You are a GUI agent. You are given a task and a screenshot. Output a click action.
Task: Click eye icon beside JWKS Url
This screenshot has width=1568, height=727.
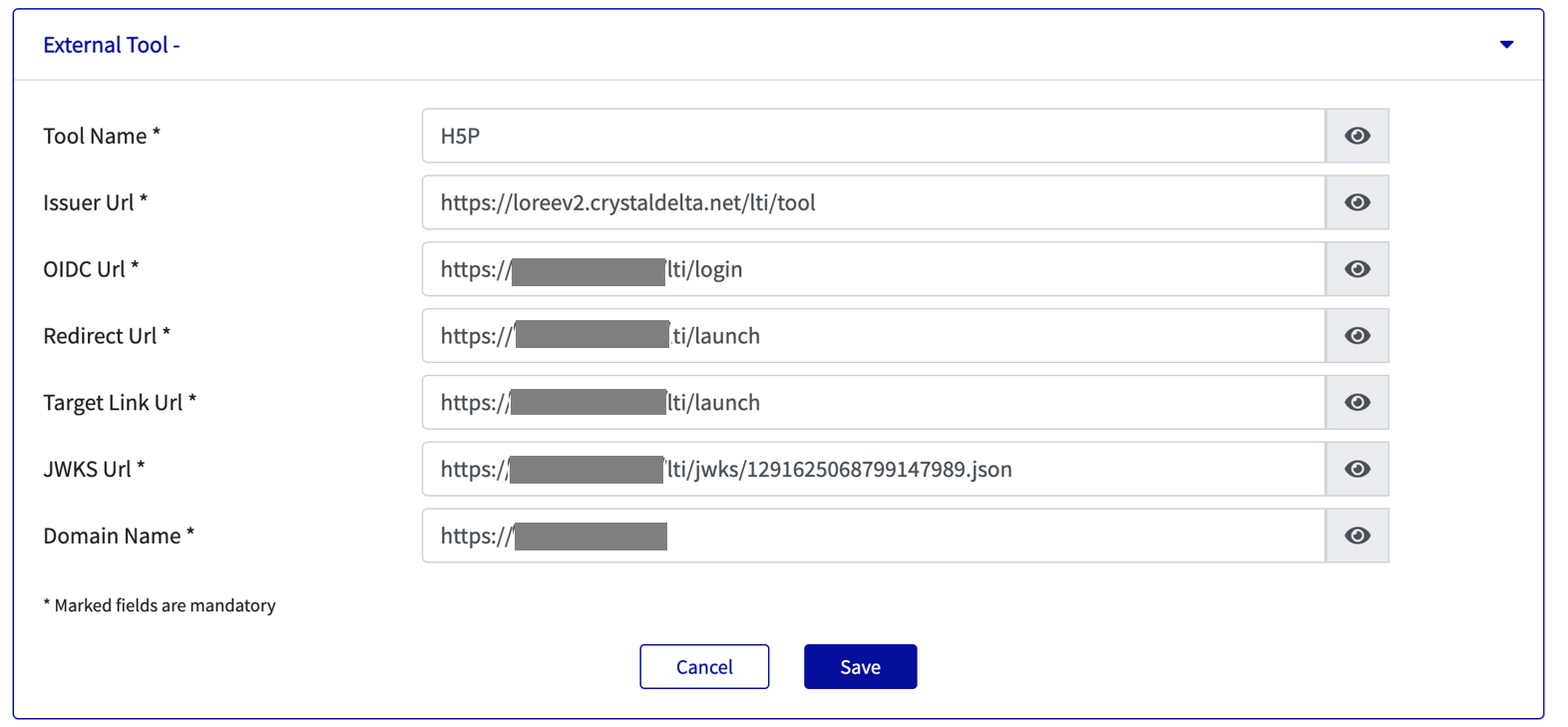[1357, 469]
